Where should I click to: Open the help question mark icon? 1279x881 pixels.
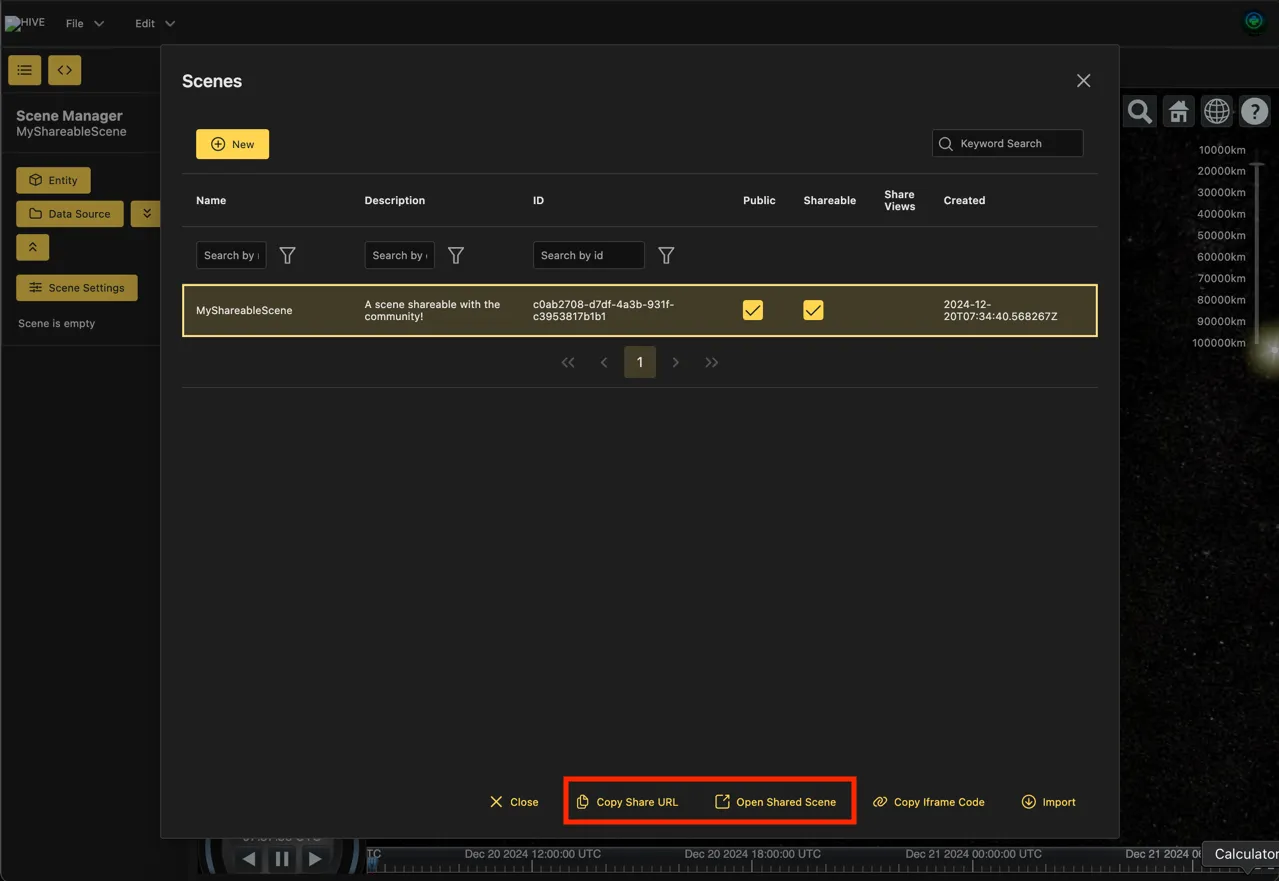(x=1254, y=111)
